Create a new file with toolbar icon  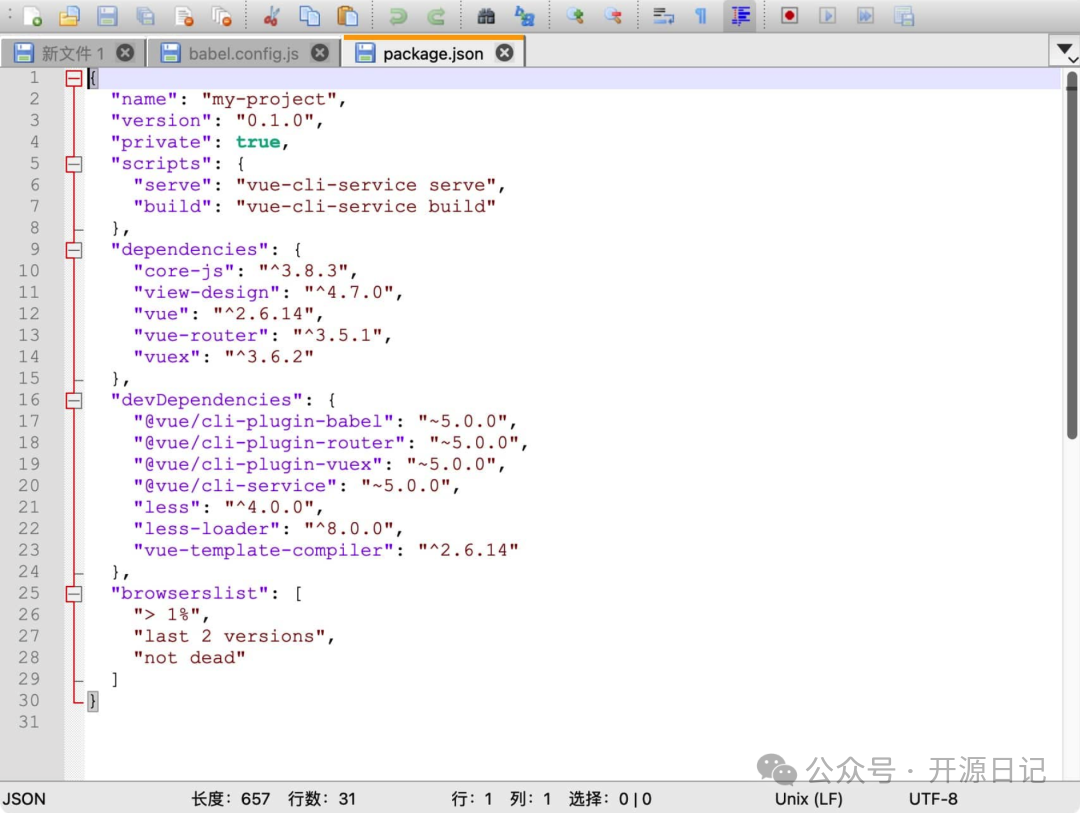32,15
